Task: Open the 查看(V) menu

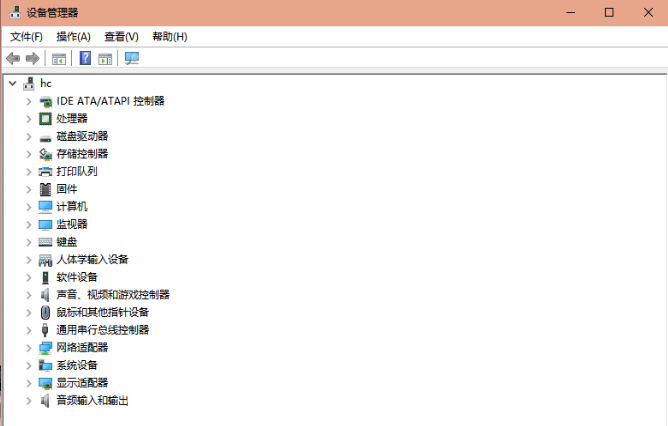Action: pos(121,37)
